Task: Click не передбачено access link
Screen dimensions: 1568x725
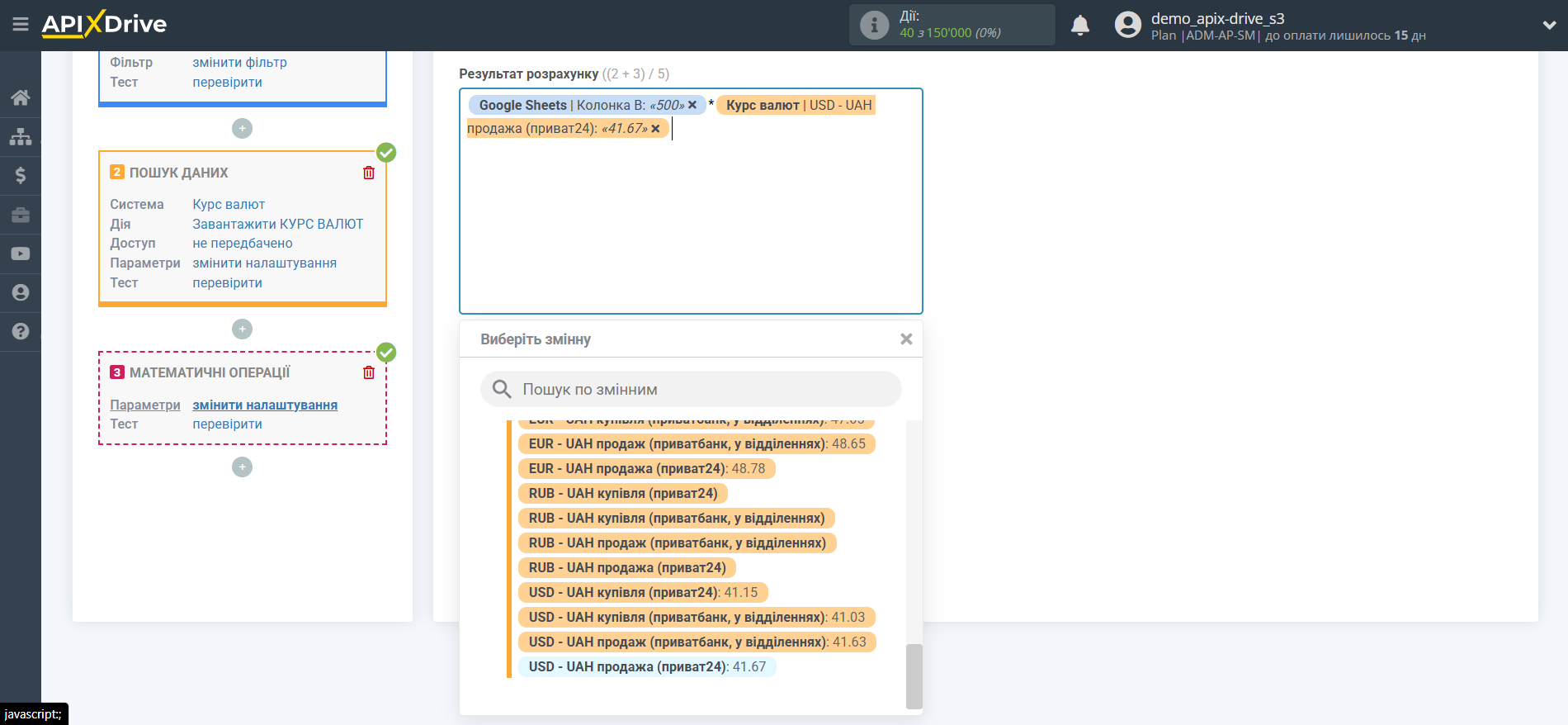Action: [243, 243]
